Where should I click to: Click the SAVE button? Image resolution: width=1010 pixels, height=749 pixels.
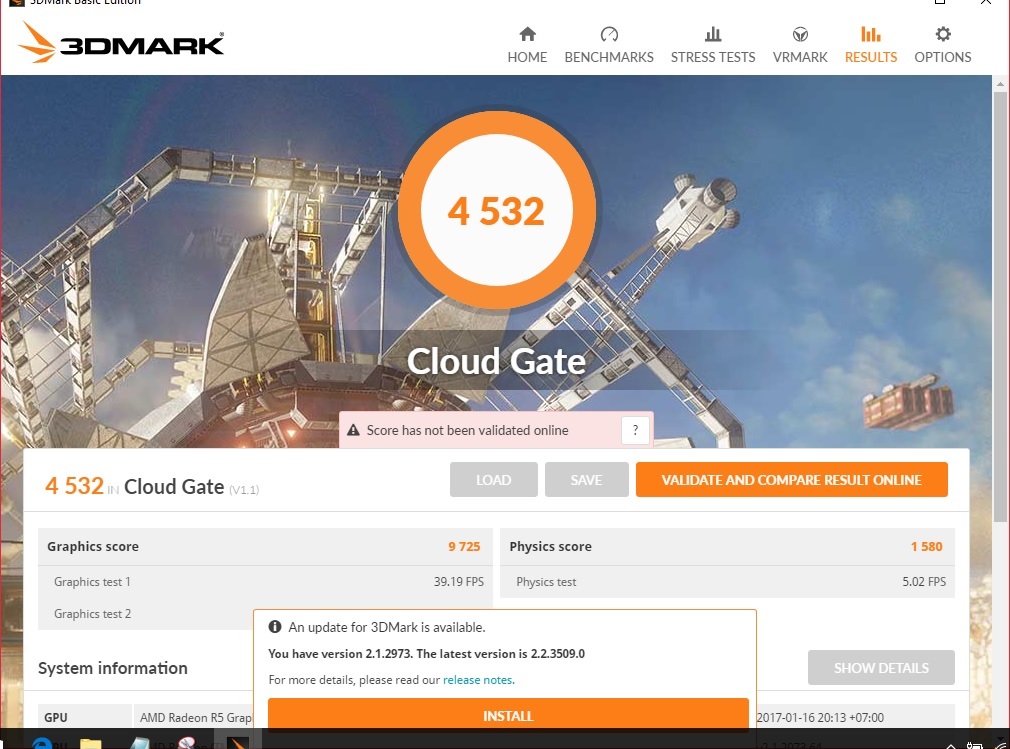[586, 480]
